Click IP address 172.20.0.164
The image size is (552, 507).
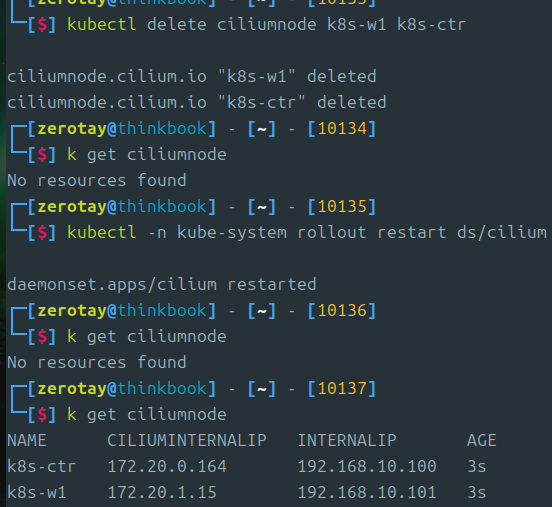[167, 467]
